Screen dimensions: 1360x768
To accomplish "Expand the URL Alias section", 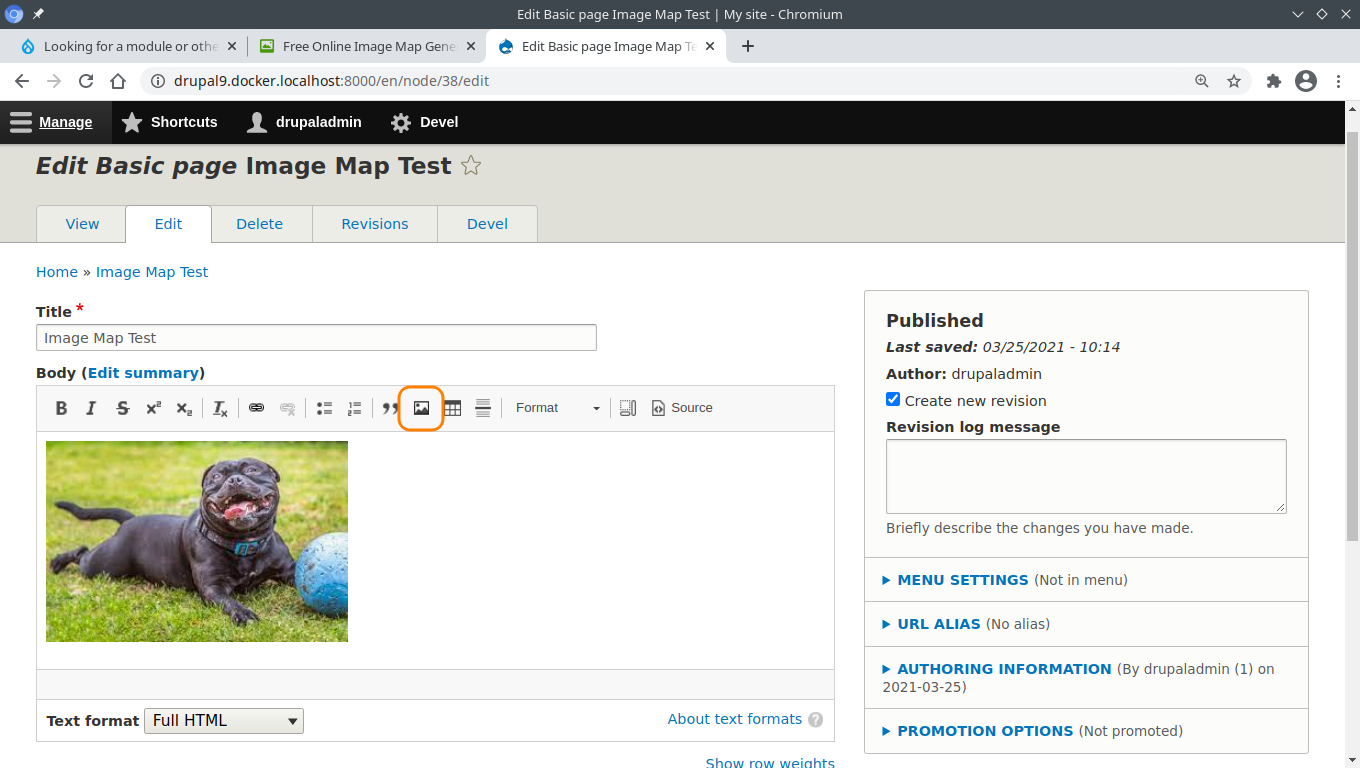I will pyautogui.click(x=939, y=624).
